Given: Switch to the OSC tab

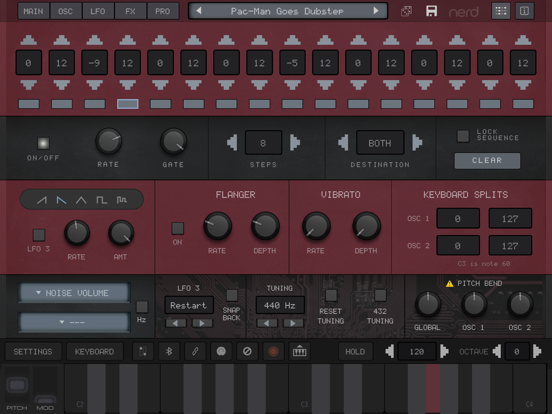Looking at the screenshot, I should coord(65,11).
